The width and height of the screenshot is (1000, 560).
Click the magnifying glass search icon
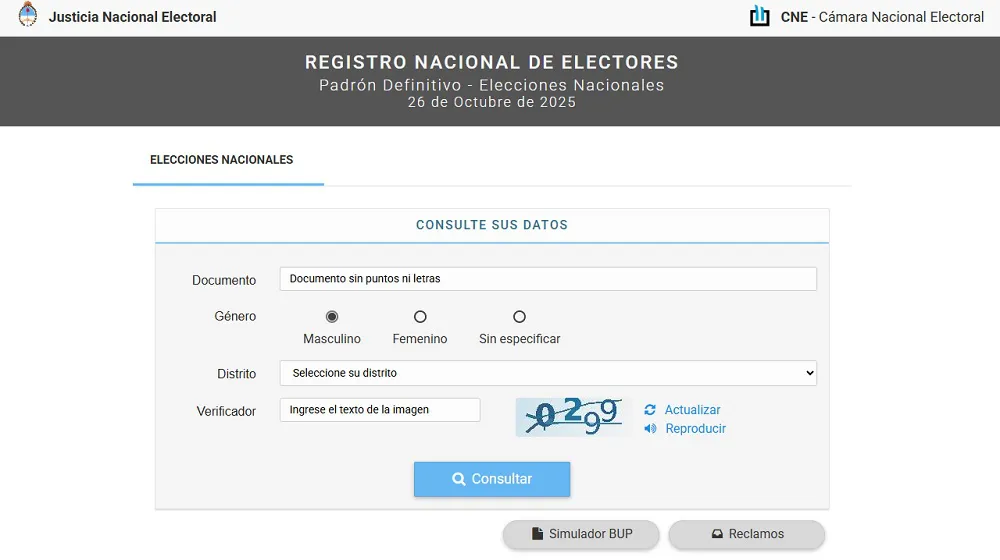tap(459, 479)
